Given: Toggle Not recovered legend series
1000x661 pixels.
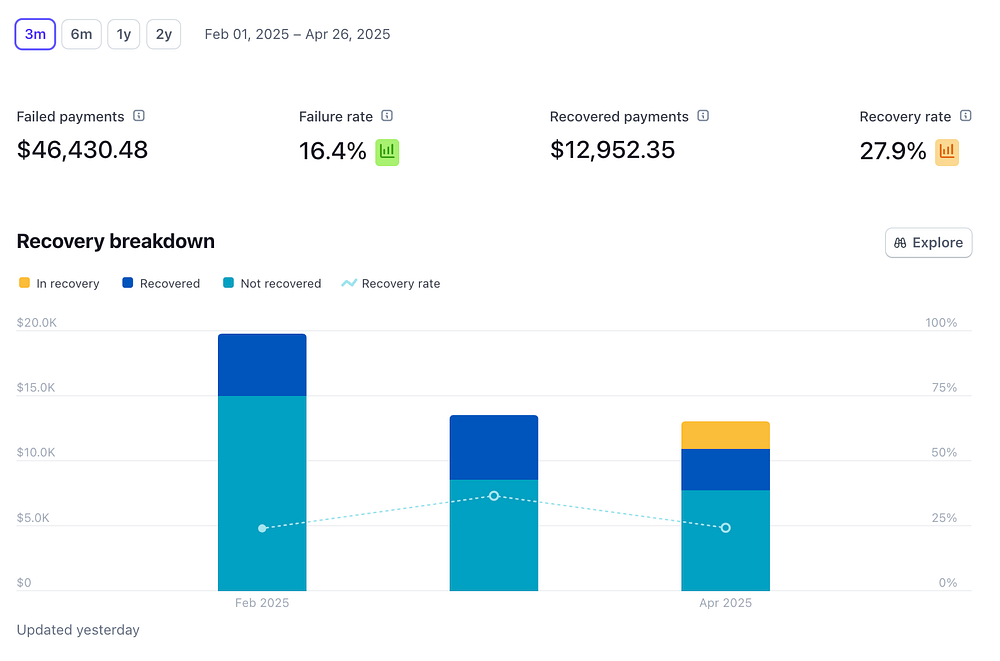Looking at the screenshot, I should click(x=271, y=284).
